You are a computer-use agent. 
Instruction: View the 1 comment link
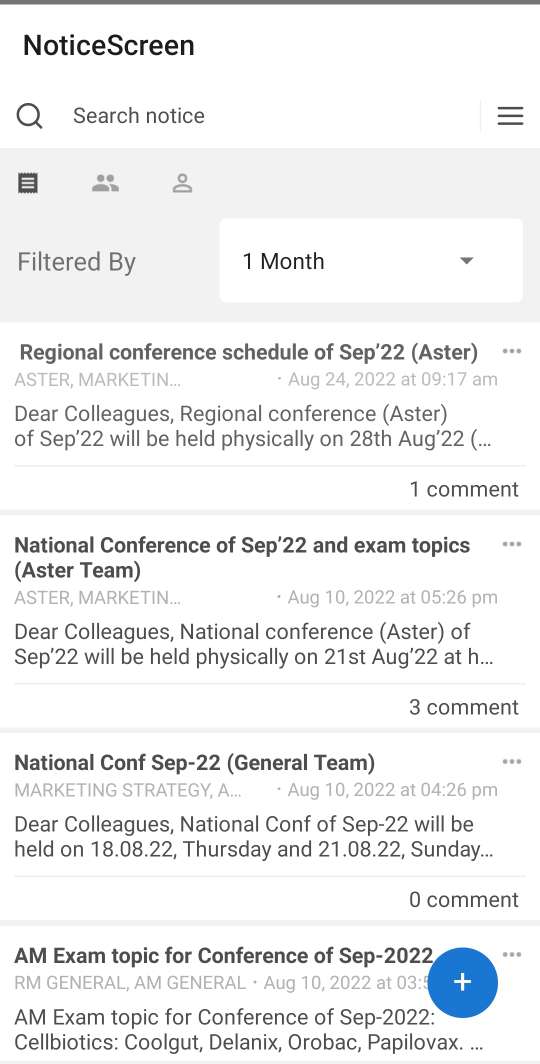[464, 489]
